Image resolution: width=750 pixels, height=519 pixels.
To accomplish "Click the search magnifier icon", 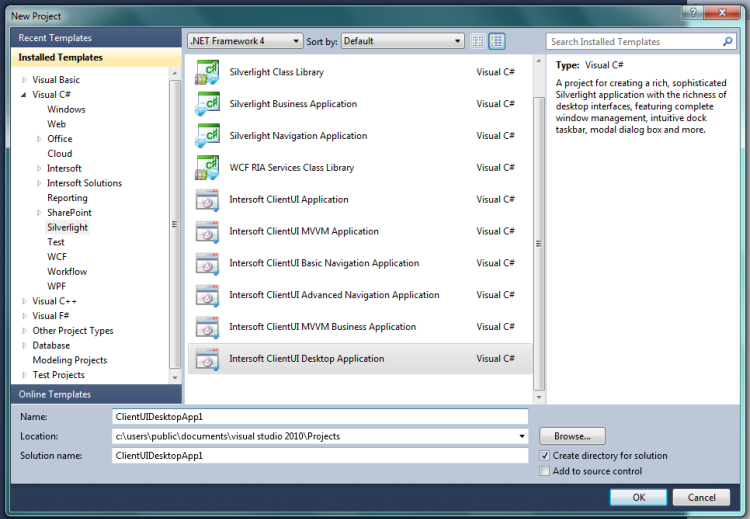I will tap(728, 42).
